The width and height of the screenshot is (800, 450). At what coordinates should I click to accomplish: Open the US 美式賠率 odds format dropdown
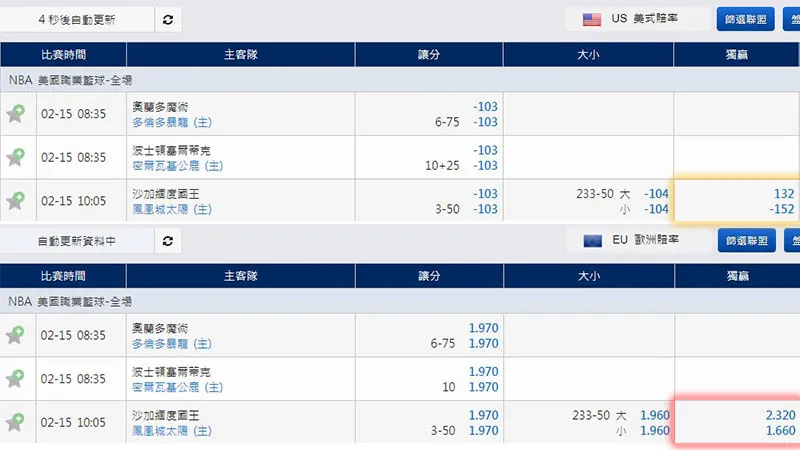(636, 19)
